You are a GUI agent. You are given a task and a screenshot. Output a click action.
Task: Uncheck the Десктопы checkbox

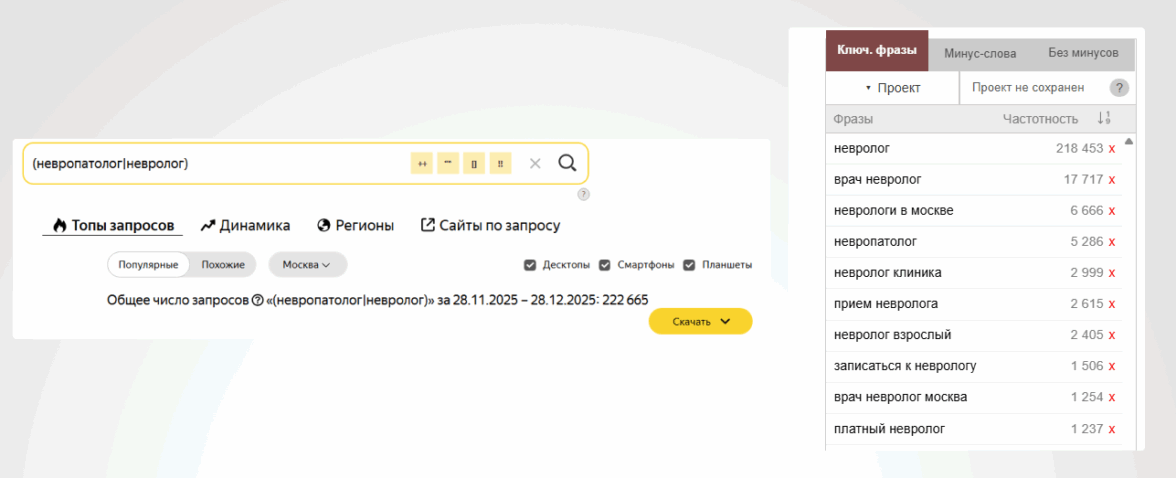point(530,265)
